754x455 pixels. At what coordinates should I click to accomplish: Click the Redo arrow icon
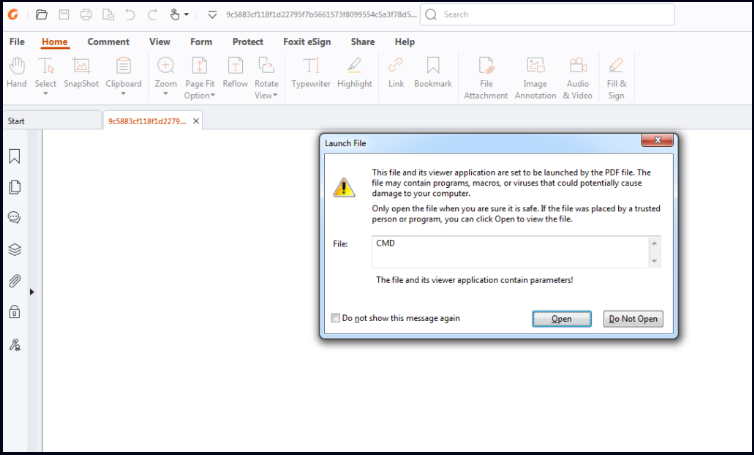pyautogui.click(x=152, y=14)
